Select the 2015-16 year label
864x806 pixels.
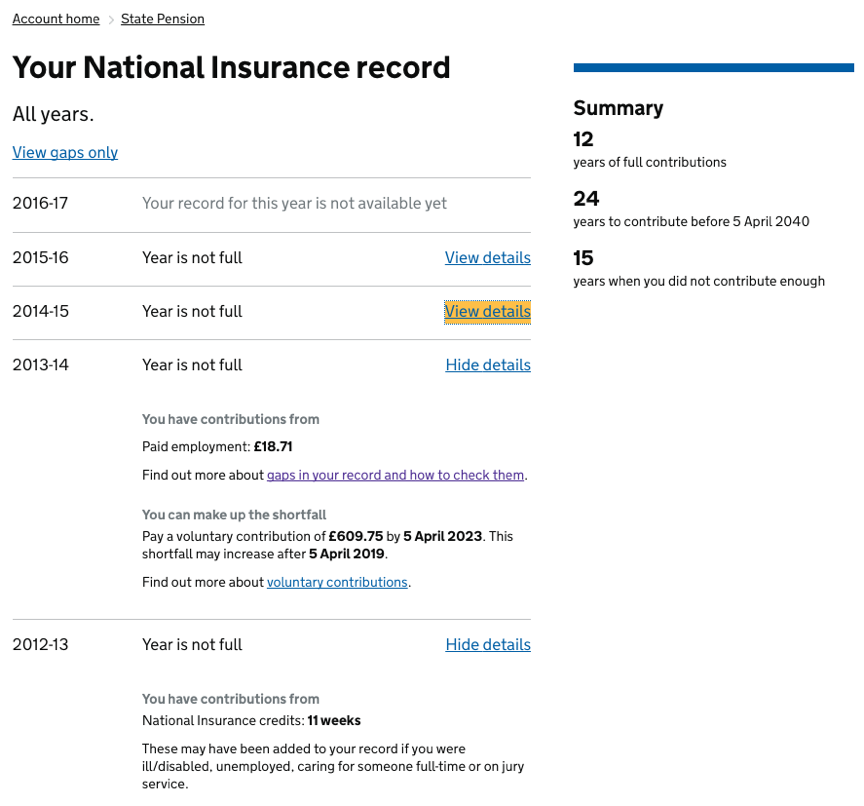(40, 258)
